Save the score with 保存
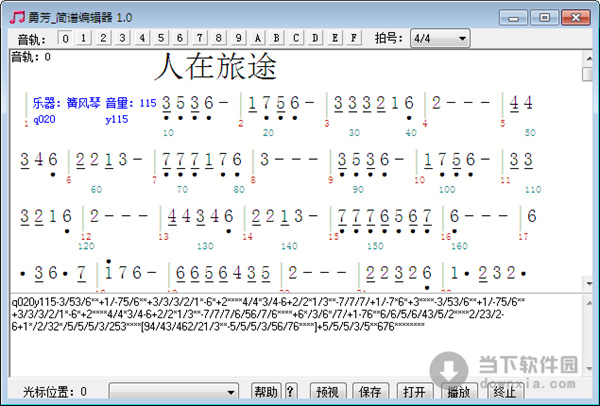 (x=369, y=391)
